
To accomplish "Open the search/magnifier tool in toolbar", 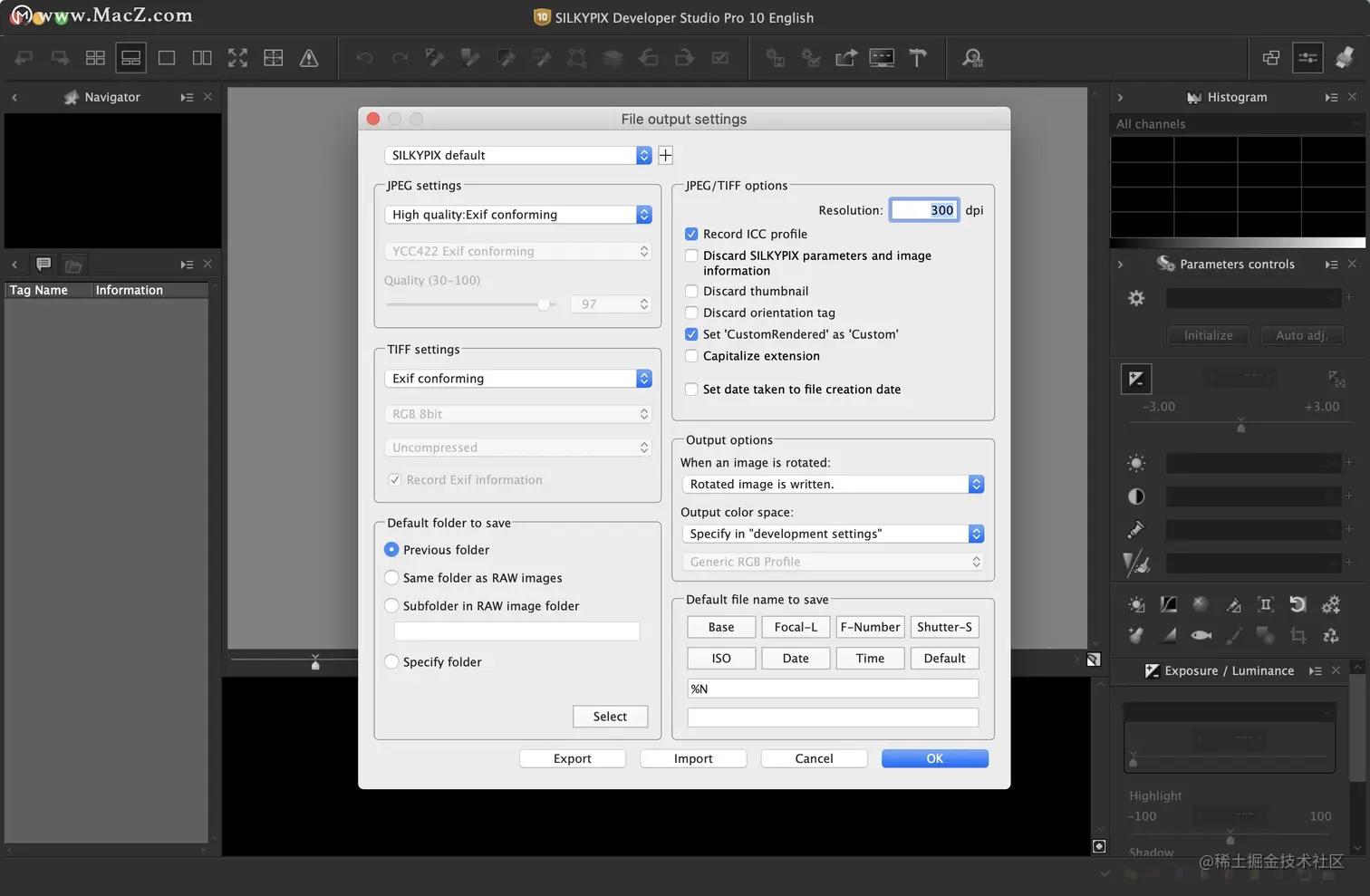I will (972, 58).
